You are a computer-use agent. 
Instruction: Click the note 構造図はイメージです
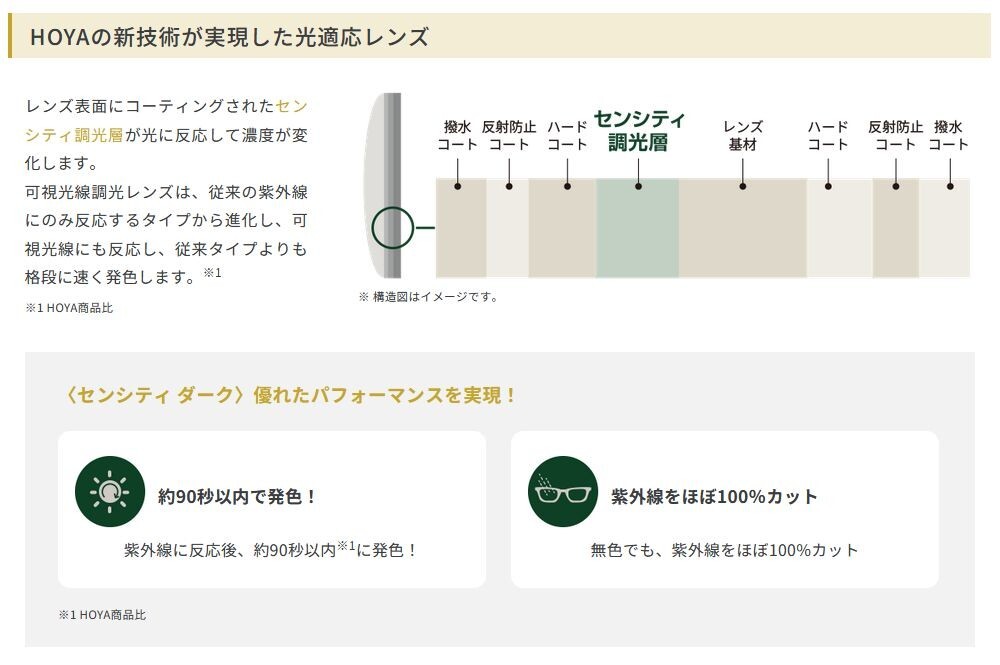[429, 296]
